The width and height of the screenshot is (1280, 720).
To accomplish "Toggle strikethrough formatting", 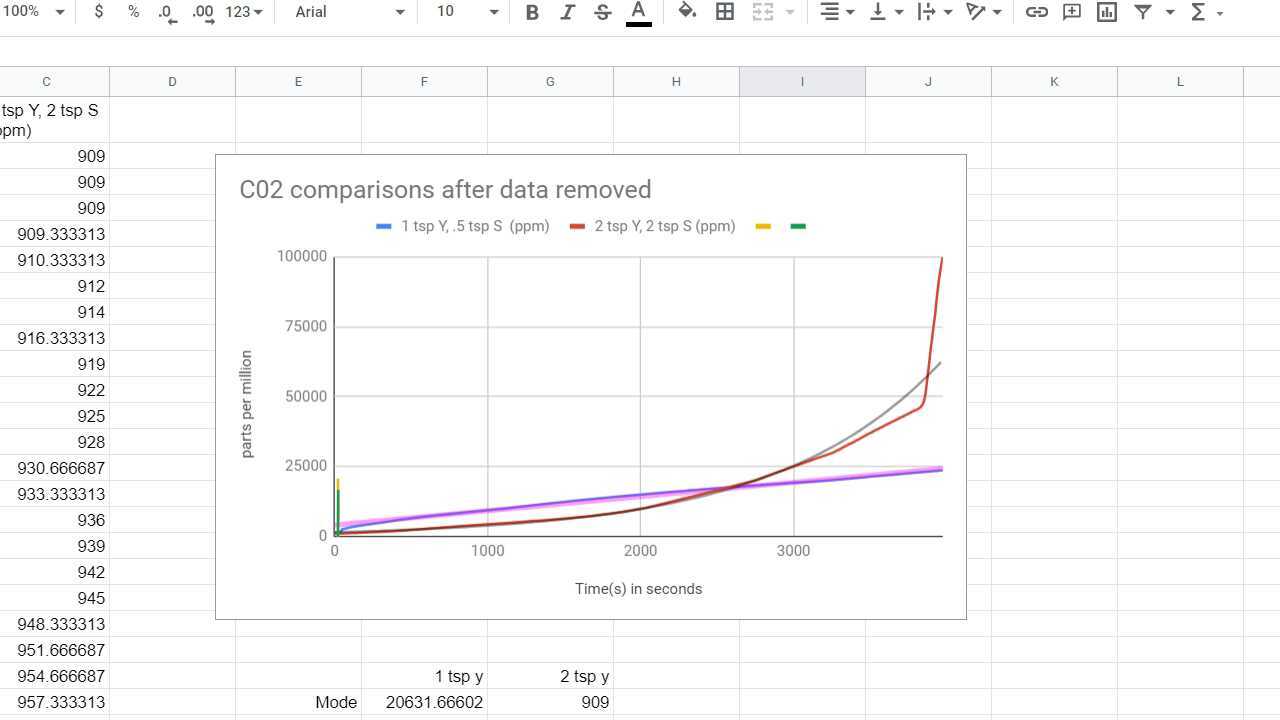I will coord(602,12).
